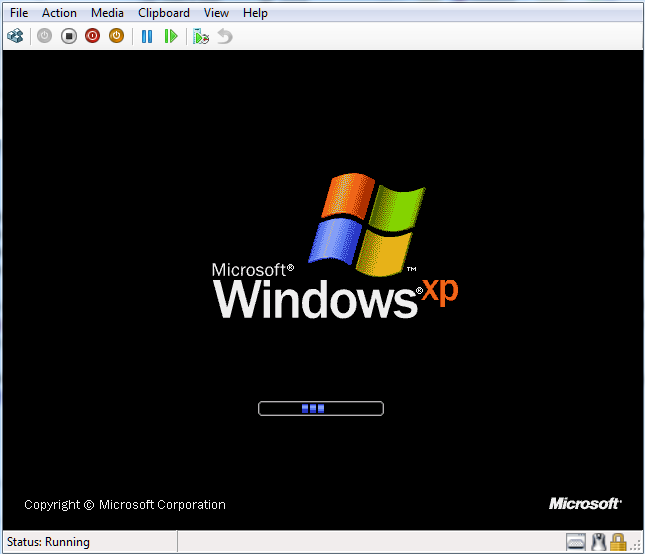Click the window resize grip corner
The width and height of the screenshot is (645, 554).
coord(635,545)
